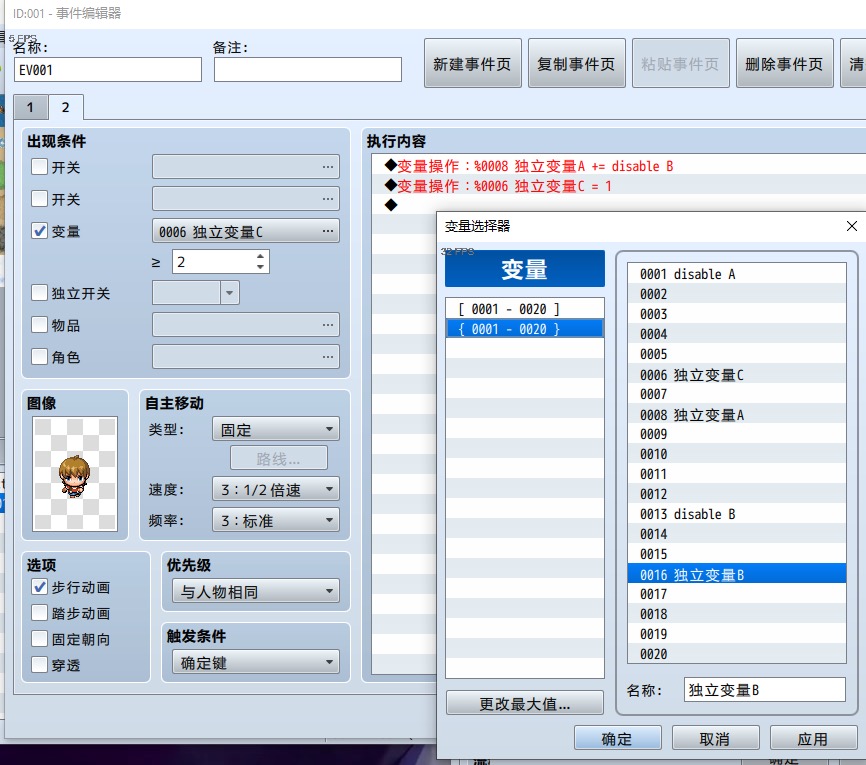Viewport: 866px width, 765px height.
Task: Select variable 0018 in list
Action: 737,614
